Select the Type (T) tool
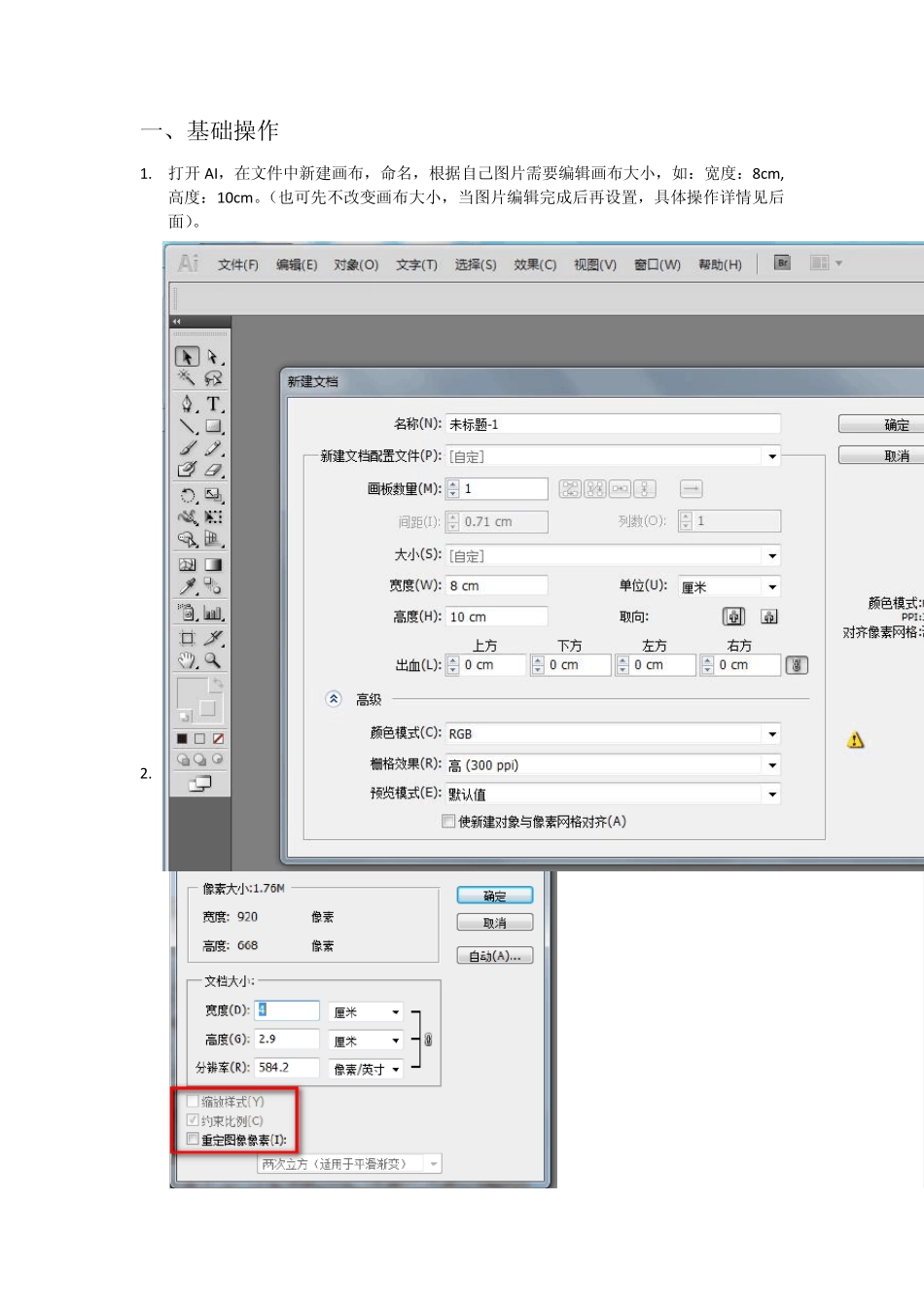 [x=213, y=404]
